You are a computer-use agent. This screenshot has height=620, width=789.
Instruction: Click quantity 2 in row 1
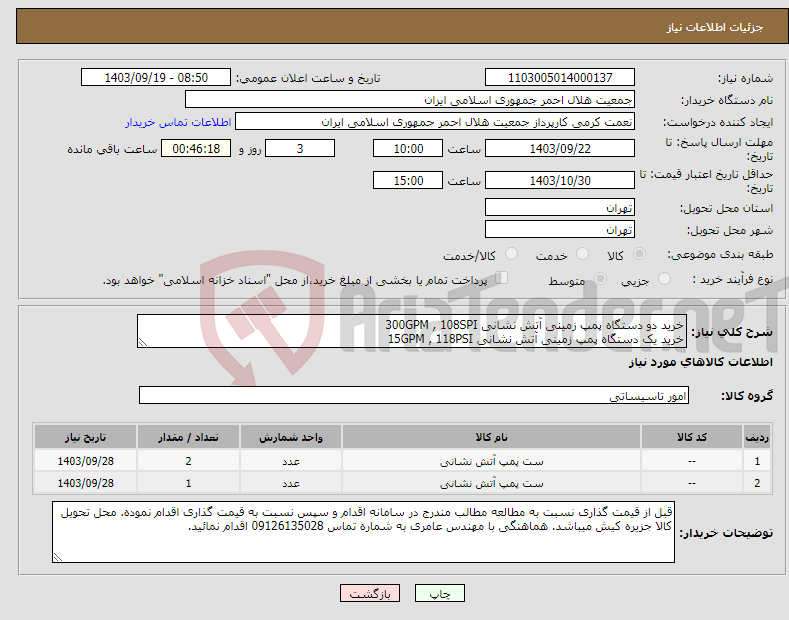click(x=188, y=461)
